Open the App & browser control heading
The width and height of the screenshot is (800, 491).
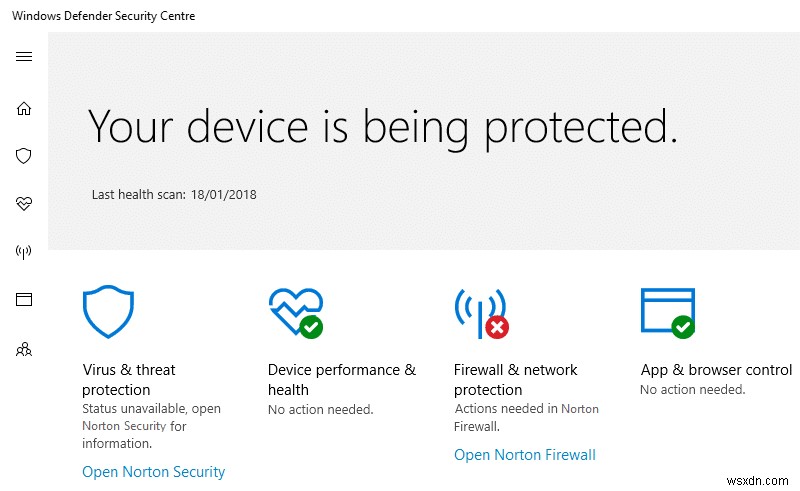point(714,370)
